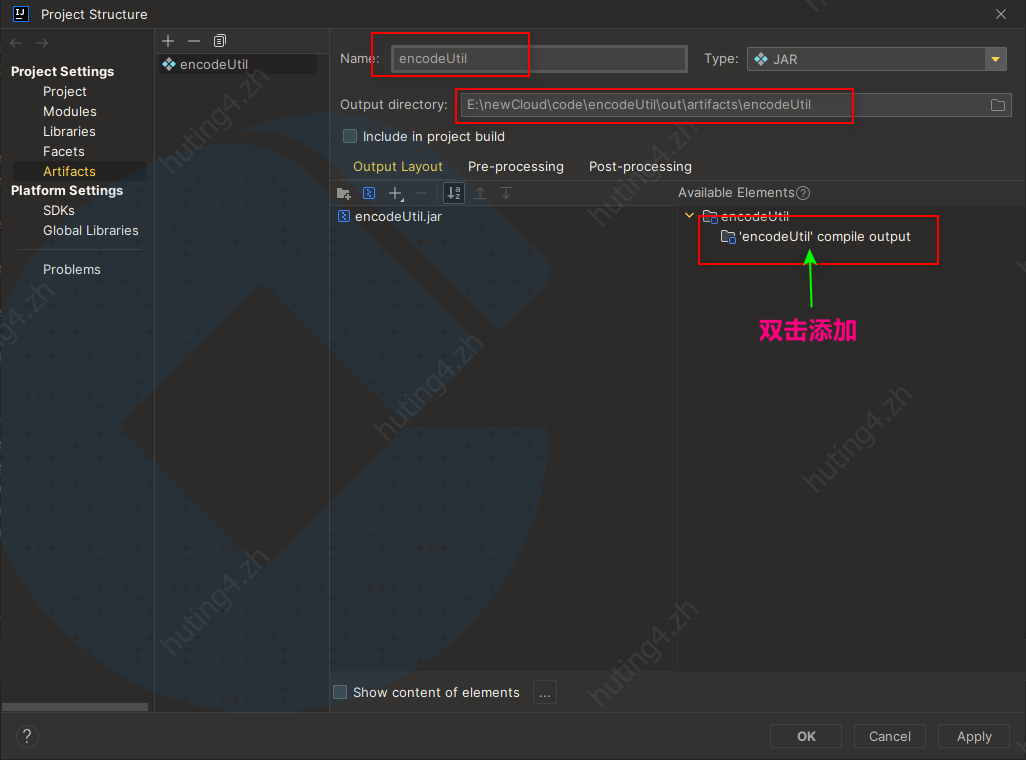Viewport: 1026px width, 760px height.
Task: Toggle Include in project build checkbox
Action: (x=350, y=136)
